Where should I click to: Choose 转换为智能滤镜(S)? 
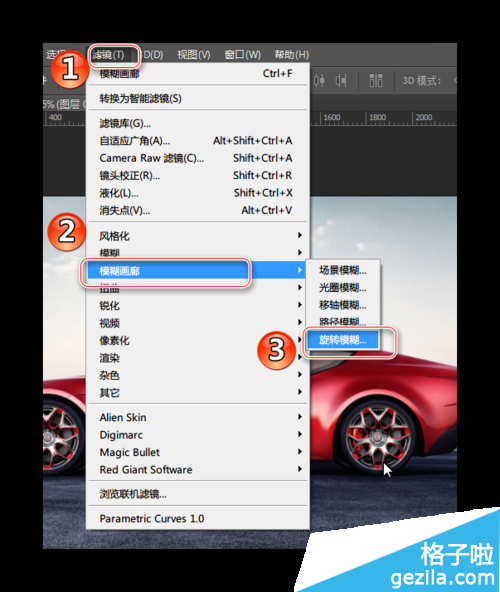pyautogui.click(x=197, y=99)
